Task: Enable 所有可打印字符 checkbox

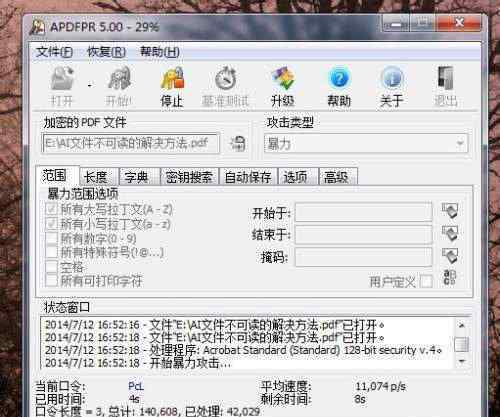Action: tap(52, 281)
